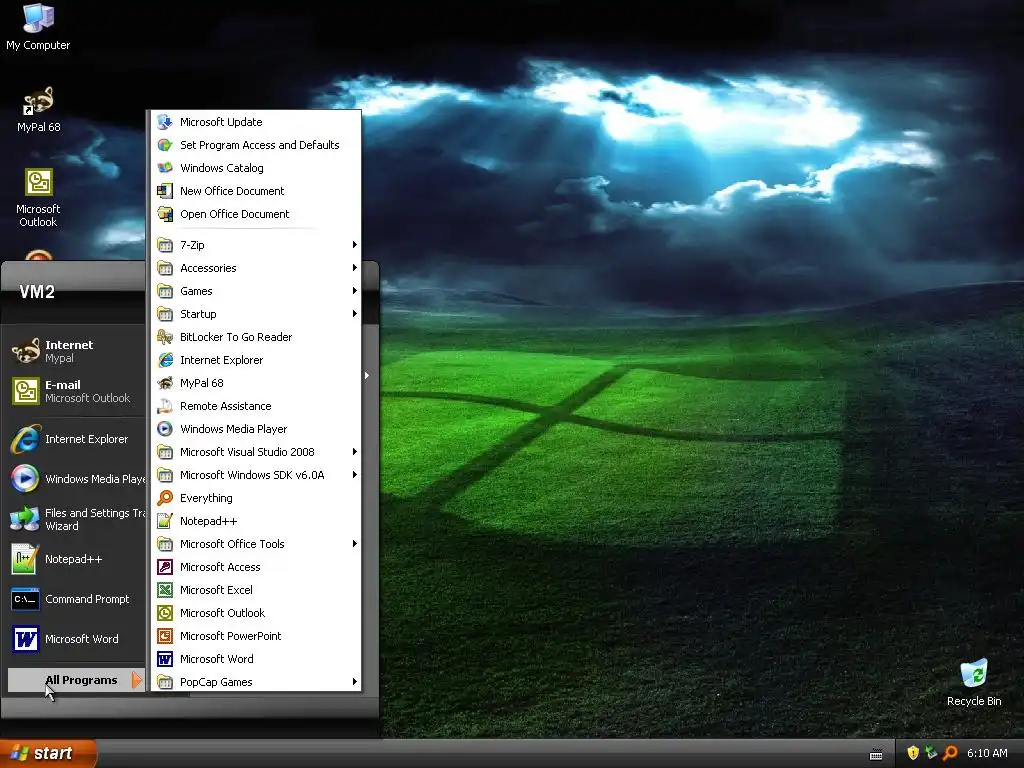Expand the PopCap Games folder
Screen dimensions: 1024x768
255,682
